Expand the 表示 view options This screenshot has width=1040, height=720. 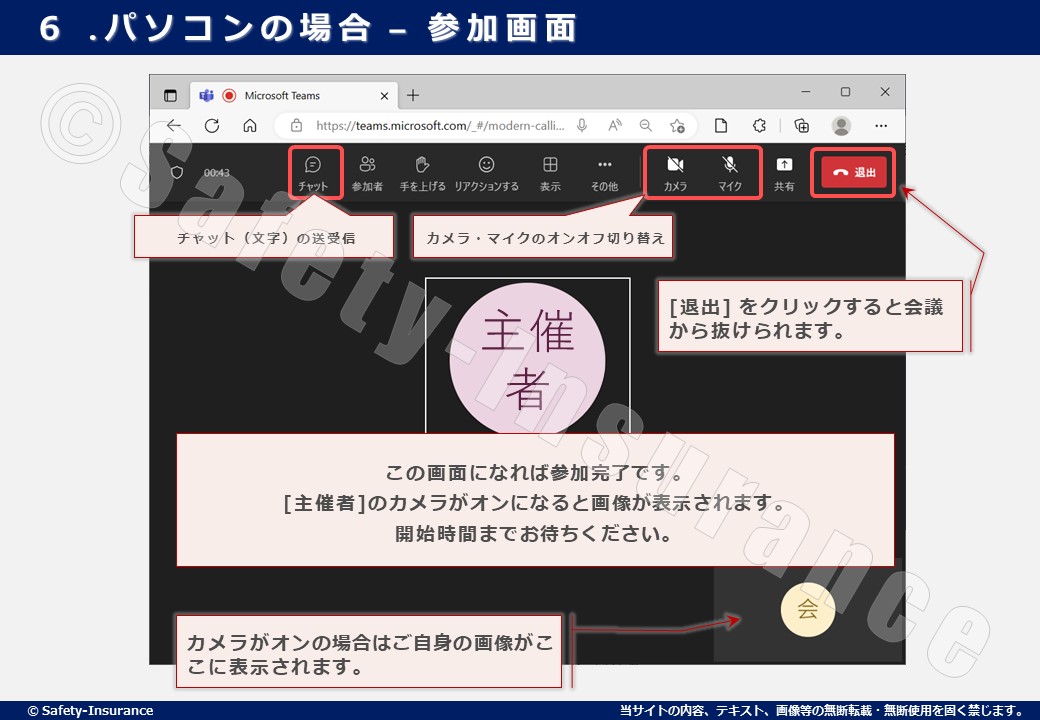point(550,172)
